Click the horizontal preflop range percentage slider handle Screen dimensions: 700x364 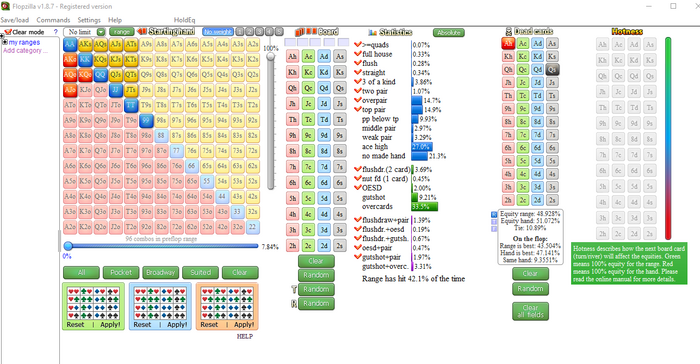pyautogui.click(x=68, y=246)
